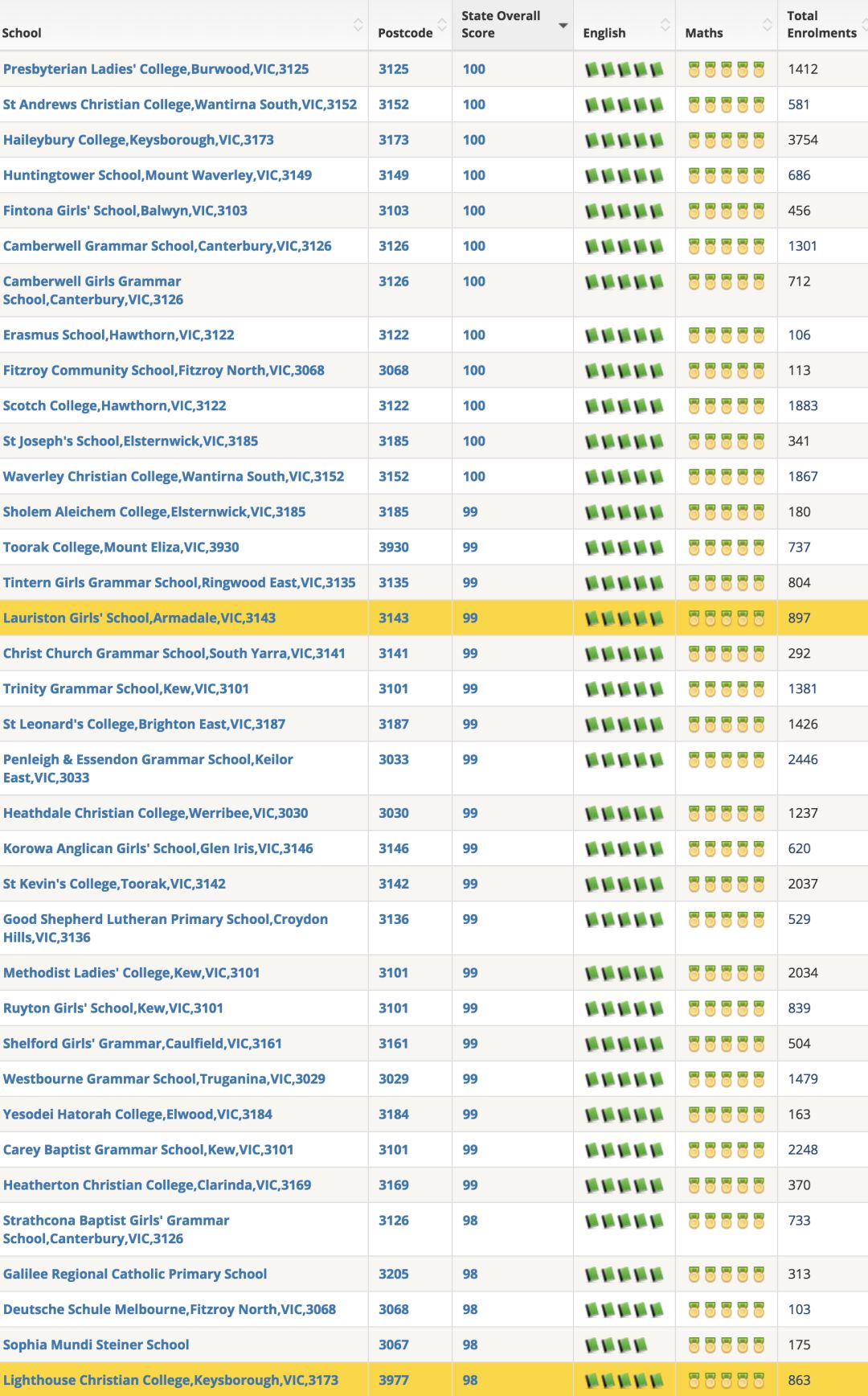Click English book rating for Toorak College
868x1396 pixels.
[624, 548]
